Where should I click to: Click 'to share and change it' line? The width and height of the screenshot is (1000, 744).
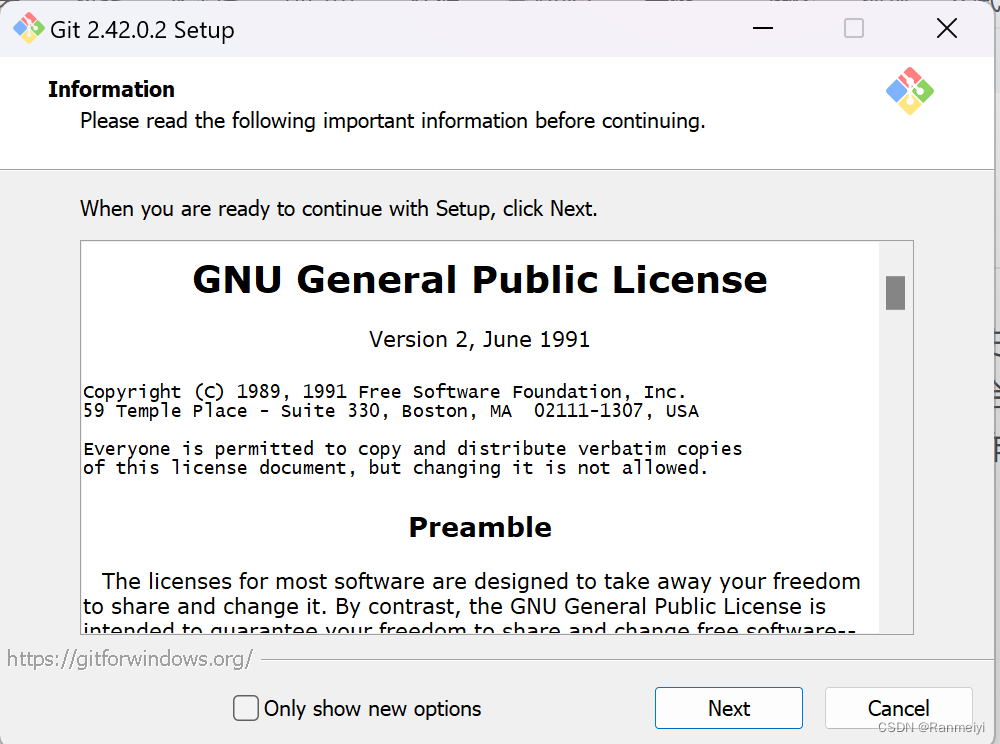454,606
